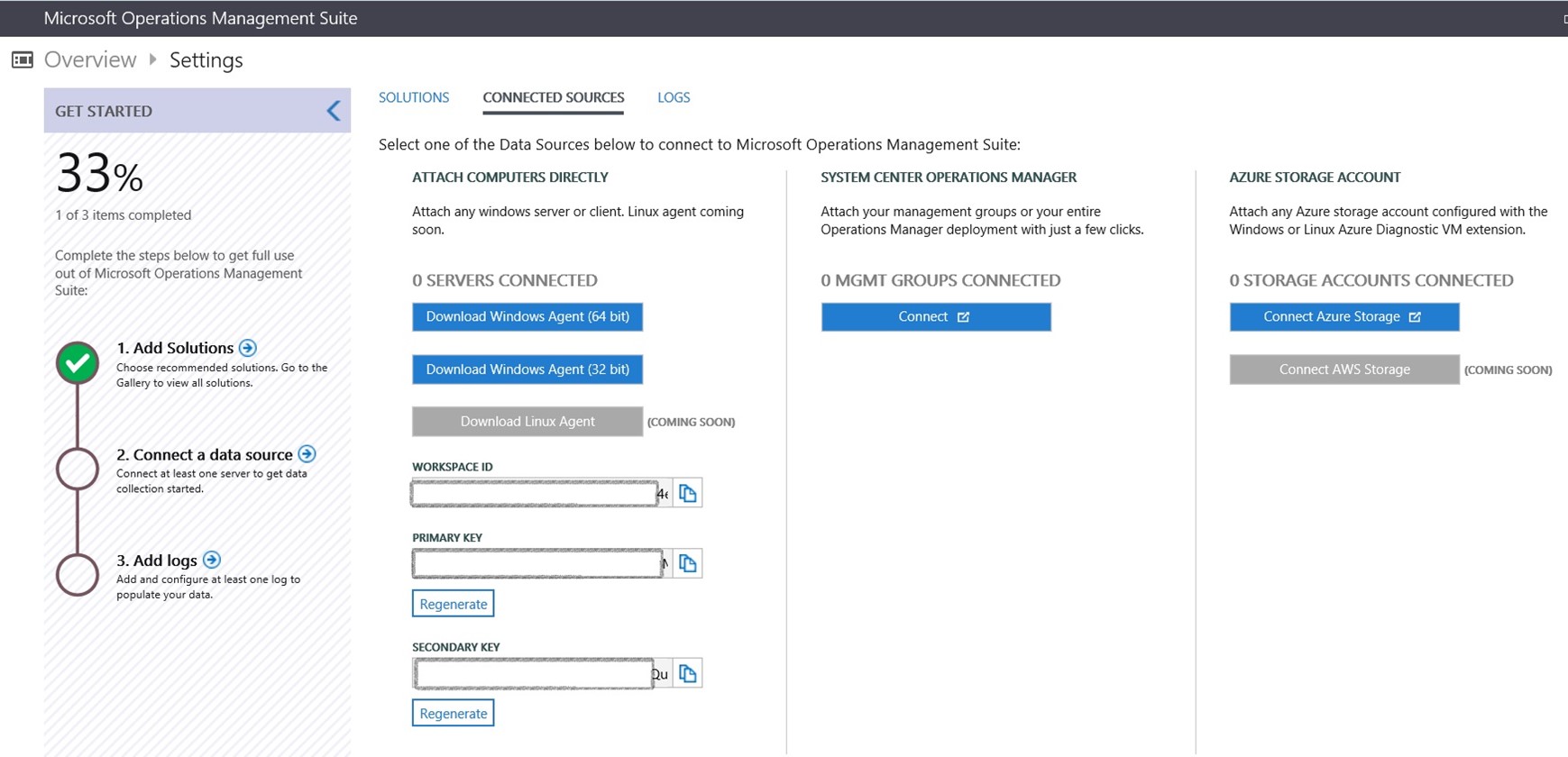
Task: Focus the Workspace ID field
Action: pyautogui.click(x=541, y=493)
